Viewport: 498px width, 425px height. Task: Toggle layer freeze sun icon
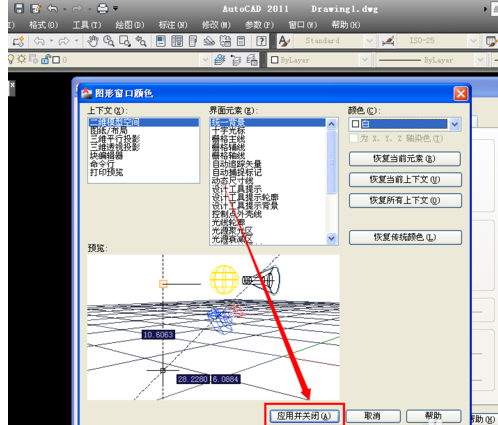(x=22, y=60)
